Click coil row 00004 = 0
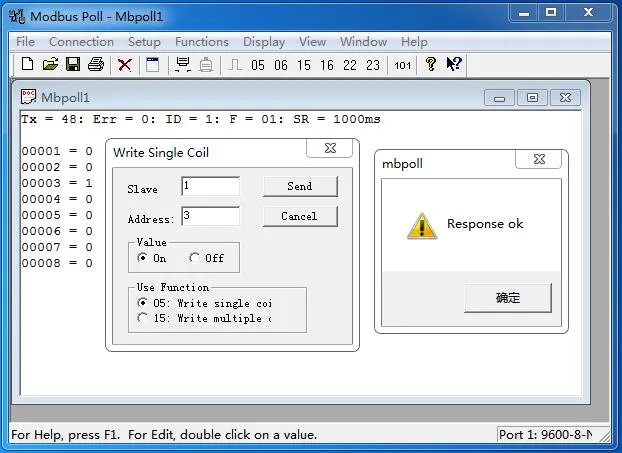 [x=57, y=199]
